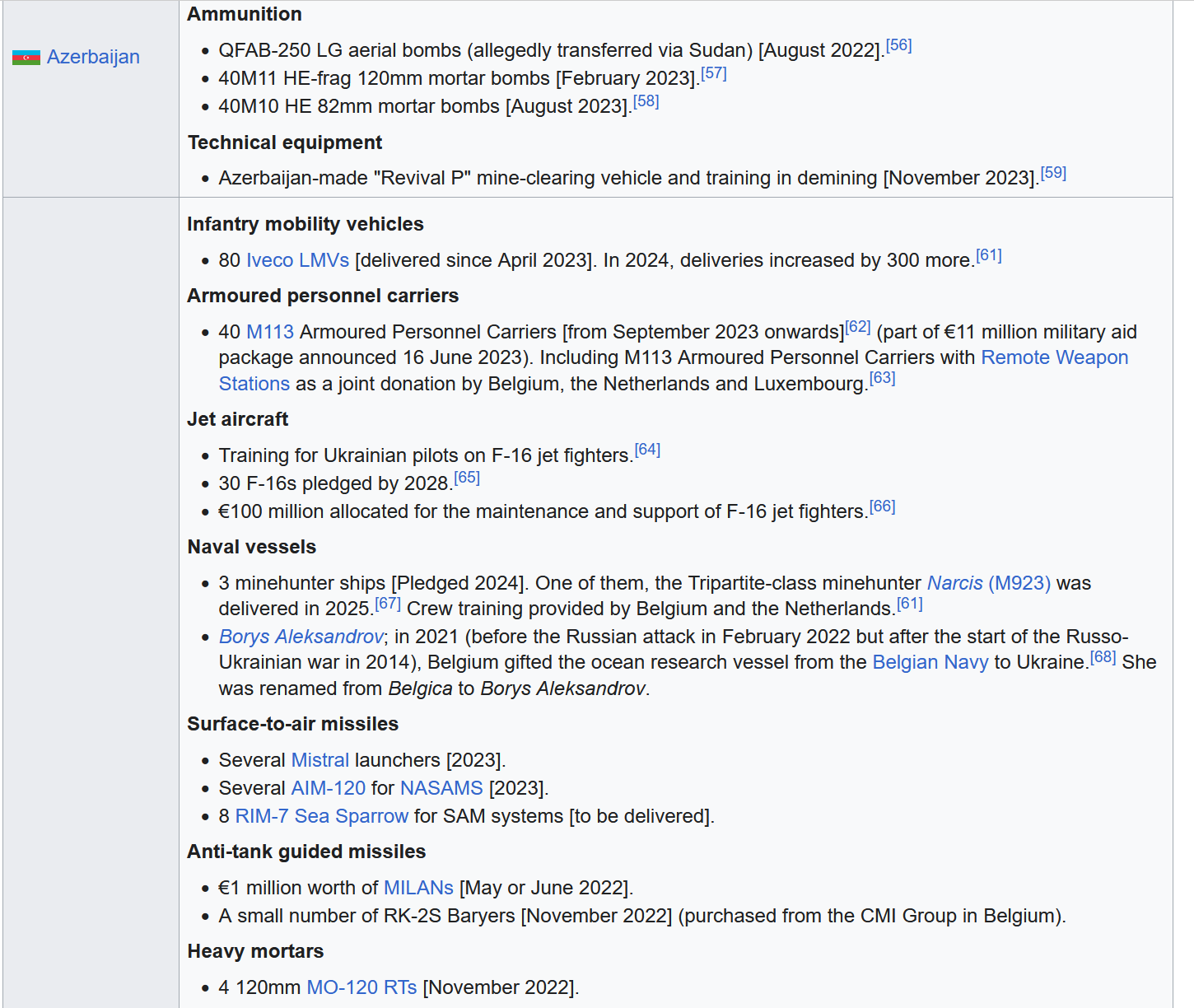This screenshot has height=1008, width=1194.
Task: Open reference 65 for 30 F-16s pledged
Action: click(467, 478)
